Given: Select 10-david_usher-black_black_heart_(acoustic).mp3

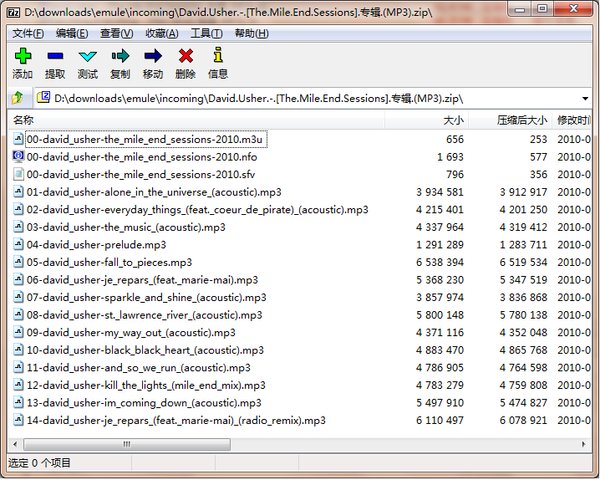Looking at the screenshot, I should (x=145, y=350).
